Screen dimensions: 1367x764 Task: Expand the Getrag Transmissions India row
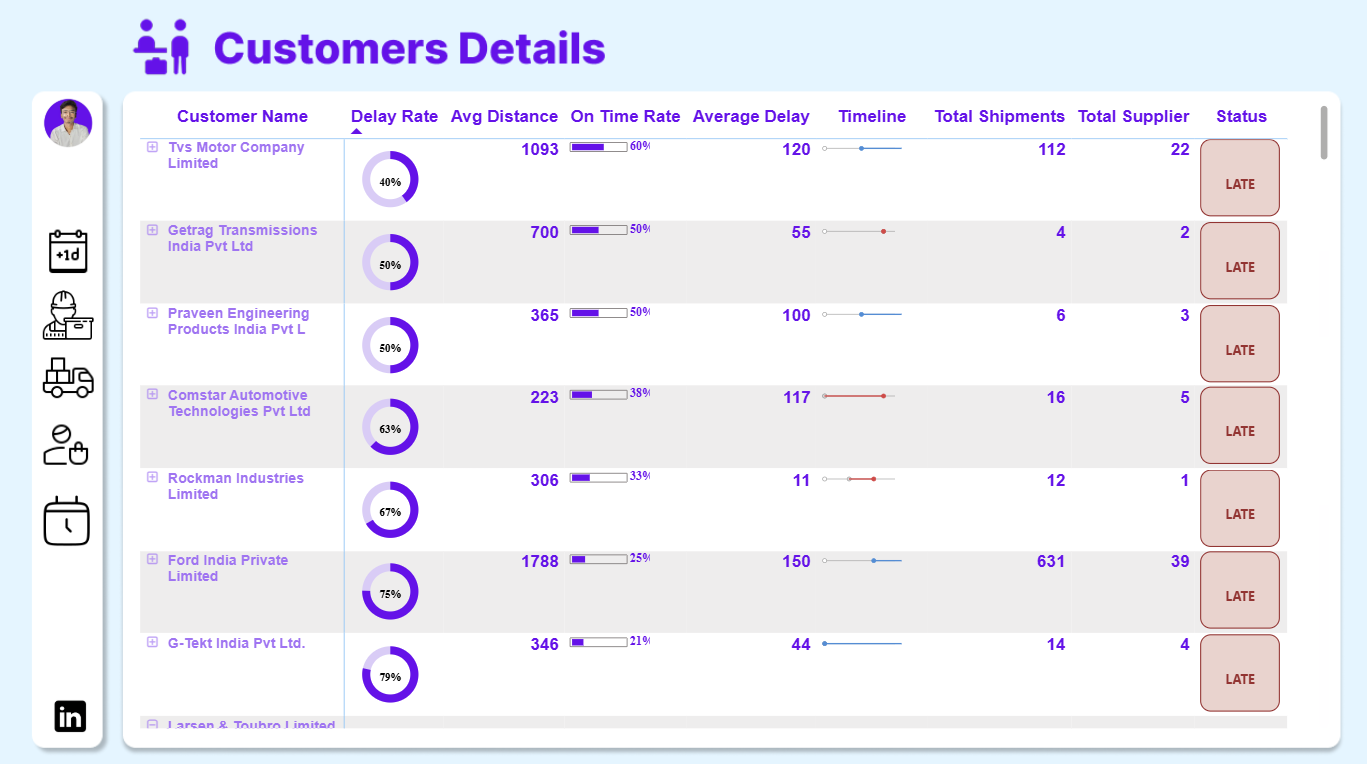pyautogui.click(x=152, y=230)
